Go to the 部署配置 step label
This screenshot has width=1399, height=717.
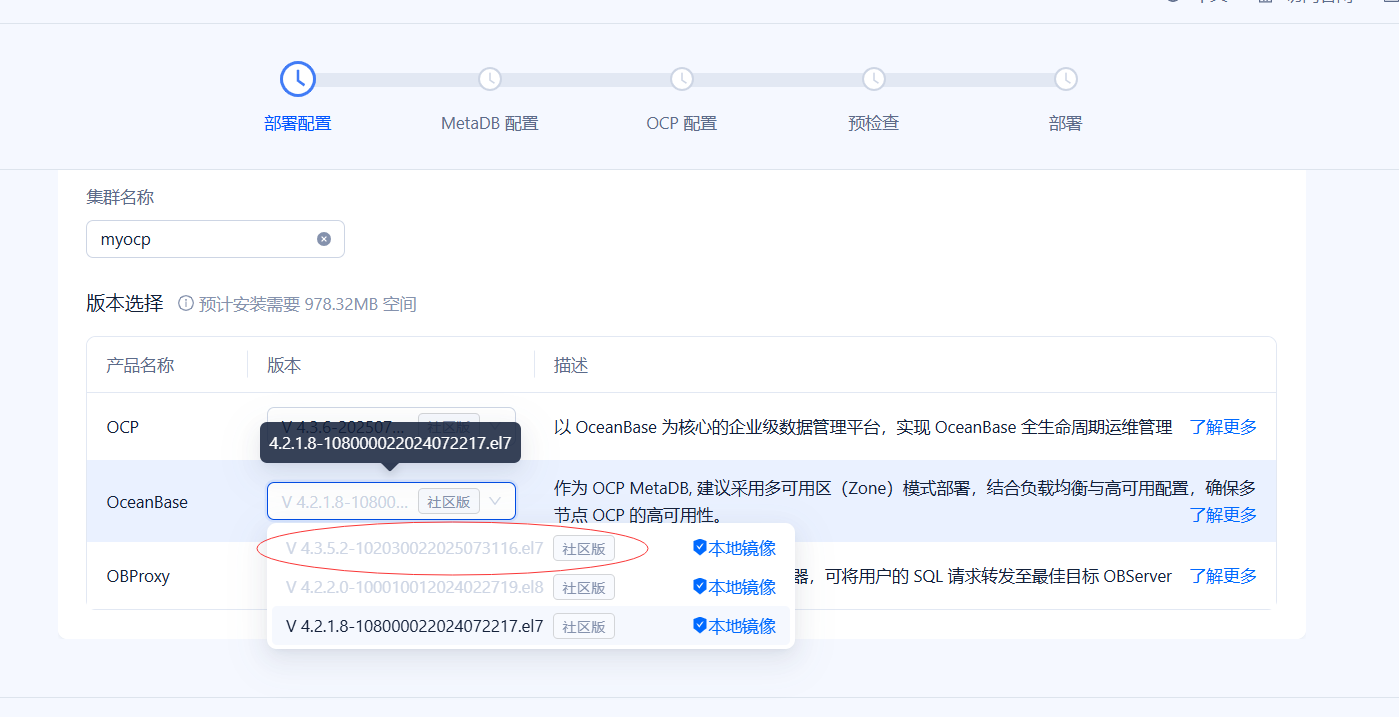click(298, 124)
